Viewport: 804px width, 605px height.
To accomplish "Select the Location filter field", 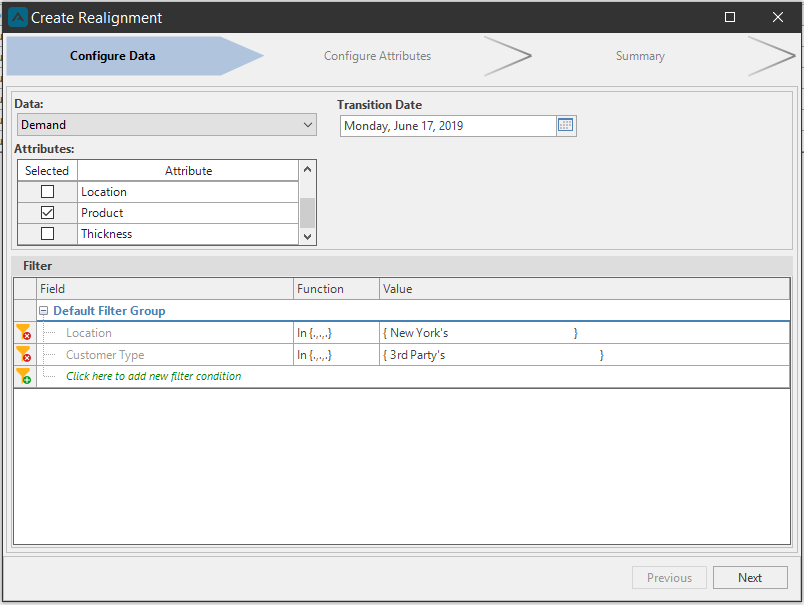I will click(x=89, y=333).
